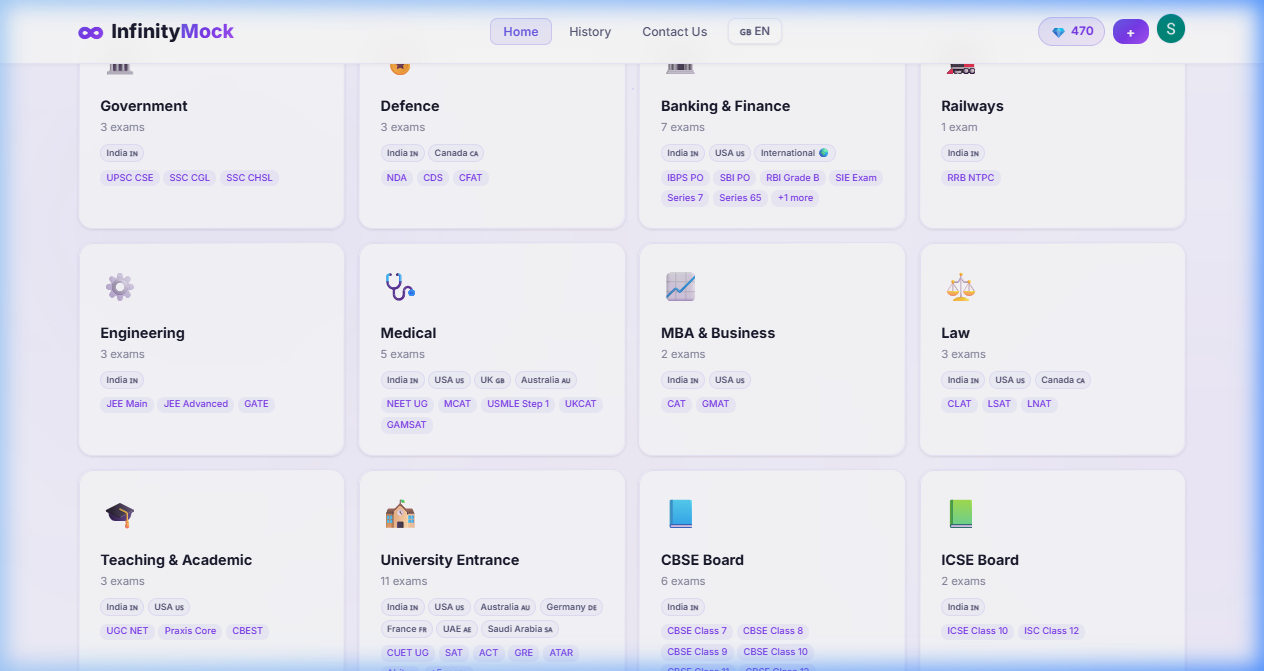Open the Government category heading
The height and width of the screenshot is (671, 1264).
click(x=144, y=106)
